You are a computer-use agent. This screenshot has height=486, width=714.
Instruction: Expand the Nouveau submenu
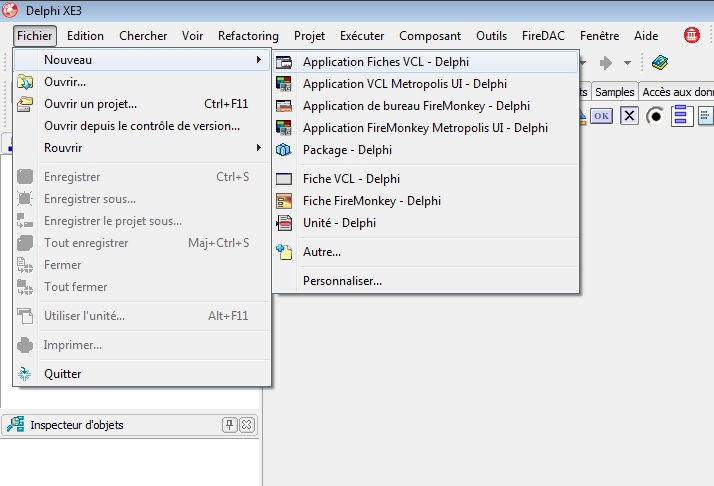tap(142, 60)
